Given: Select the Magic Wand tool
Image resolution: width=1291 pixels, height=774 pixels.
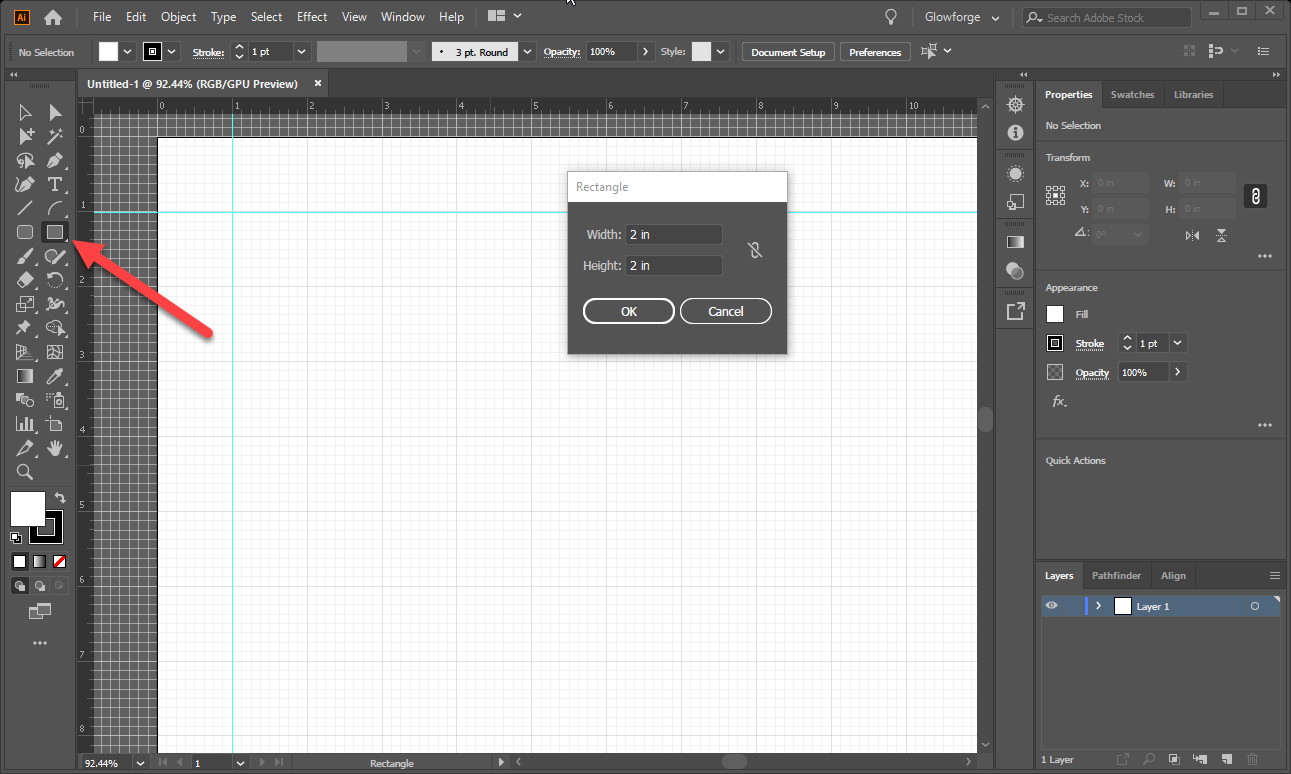Looking at the screenshot, I should click(x=55, y=136).
